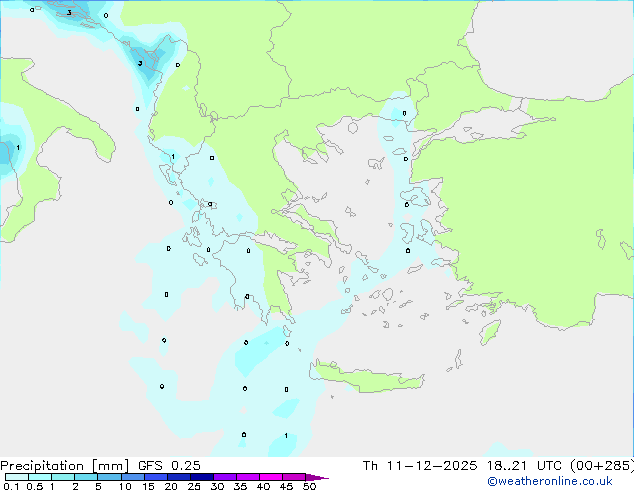Select the legend value '20'
The height and width of the screenshot is (490, 634).
(x=171, y=486)
